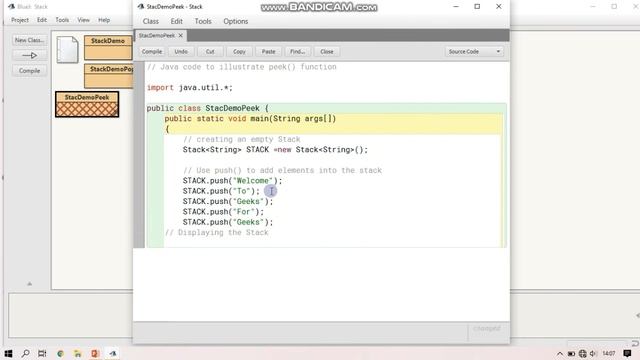Click the volume speaker tray icon
Viewport: 640px width, 360px height.
click(x=593, y=354)
